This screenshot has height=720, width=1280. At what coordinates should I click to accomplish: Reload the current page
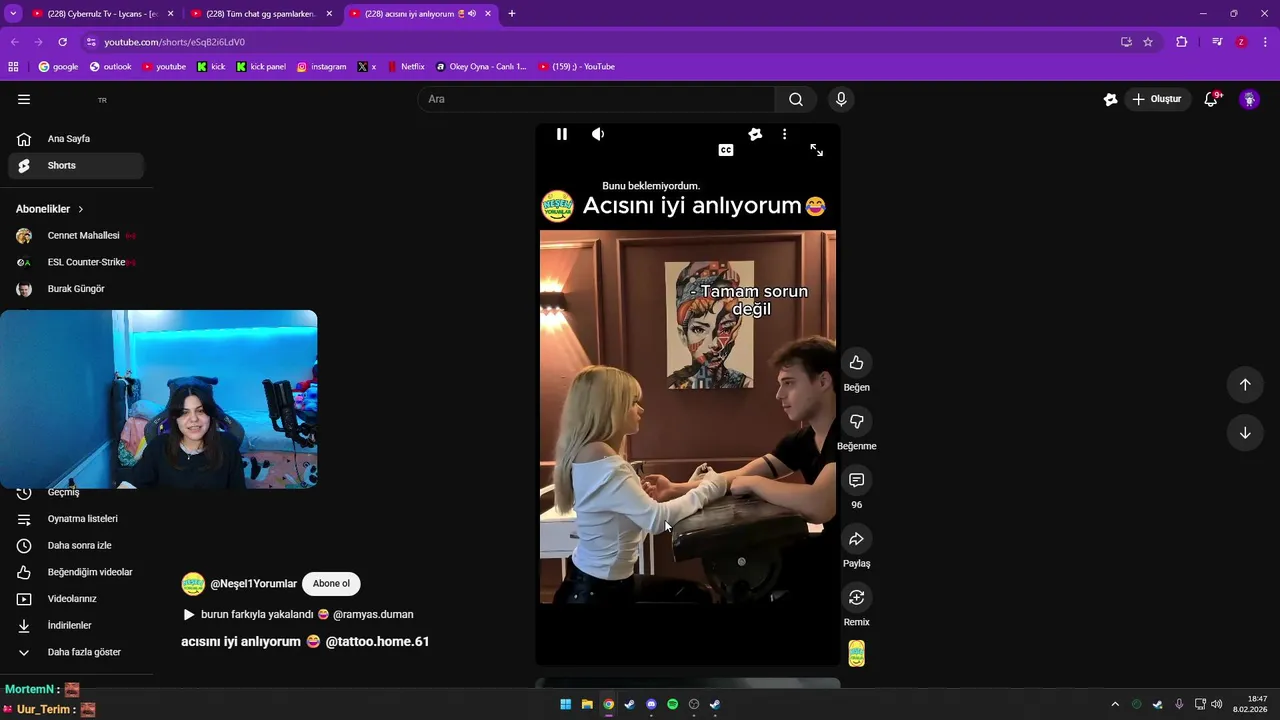point(62,42)
